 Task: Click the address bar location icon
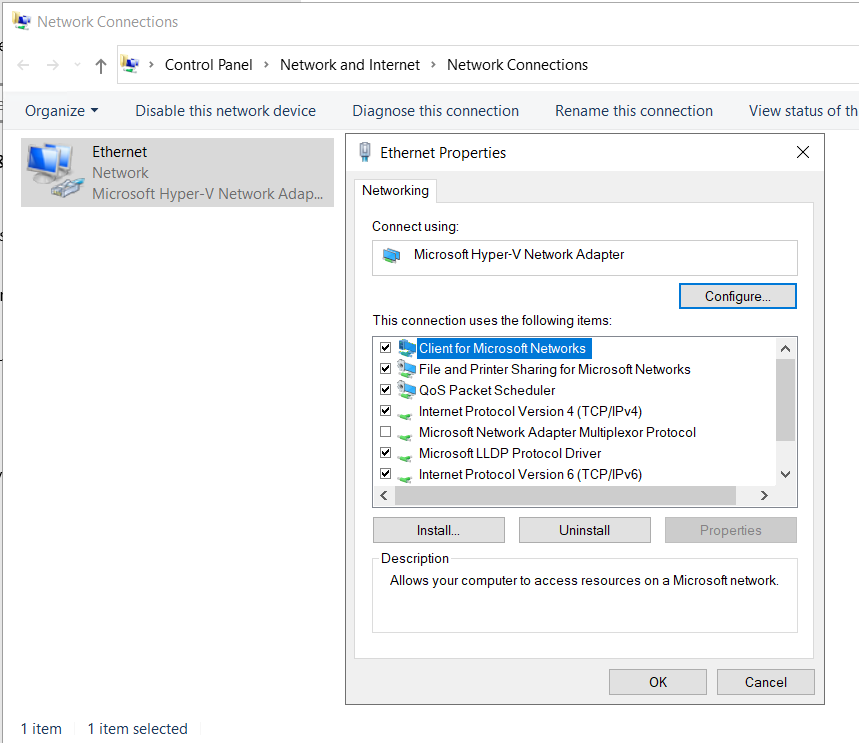click(130, 65)
